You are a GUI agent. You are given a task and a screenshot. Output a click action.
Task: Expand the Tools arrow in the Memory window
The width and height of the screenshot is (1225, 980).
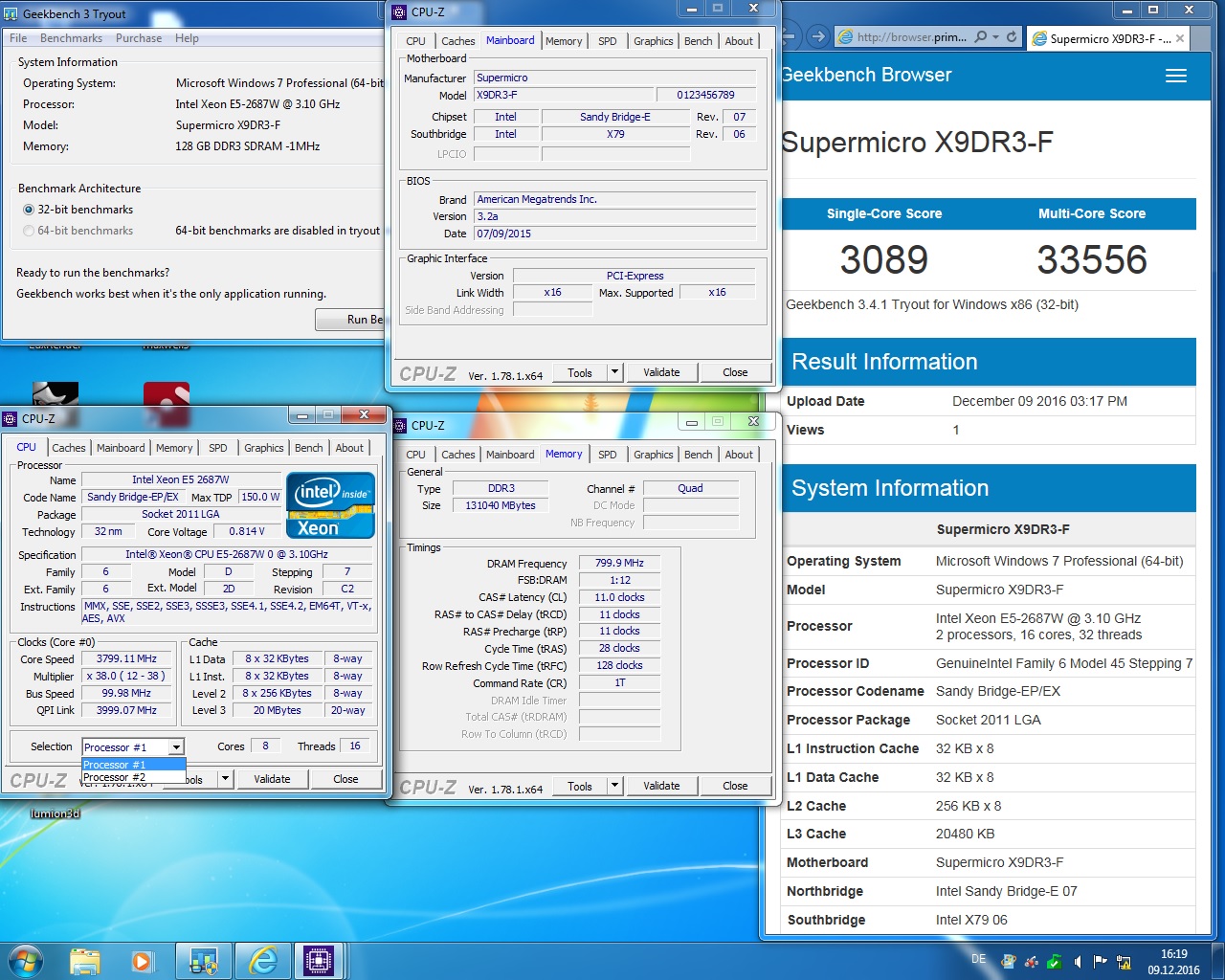(614, 786)
